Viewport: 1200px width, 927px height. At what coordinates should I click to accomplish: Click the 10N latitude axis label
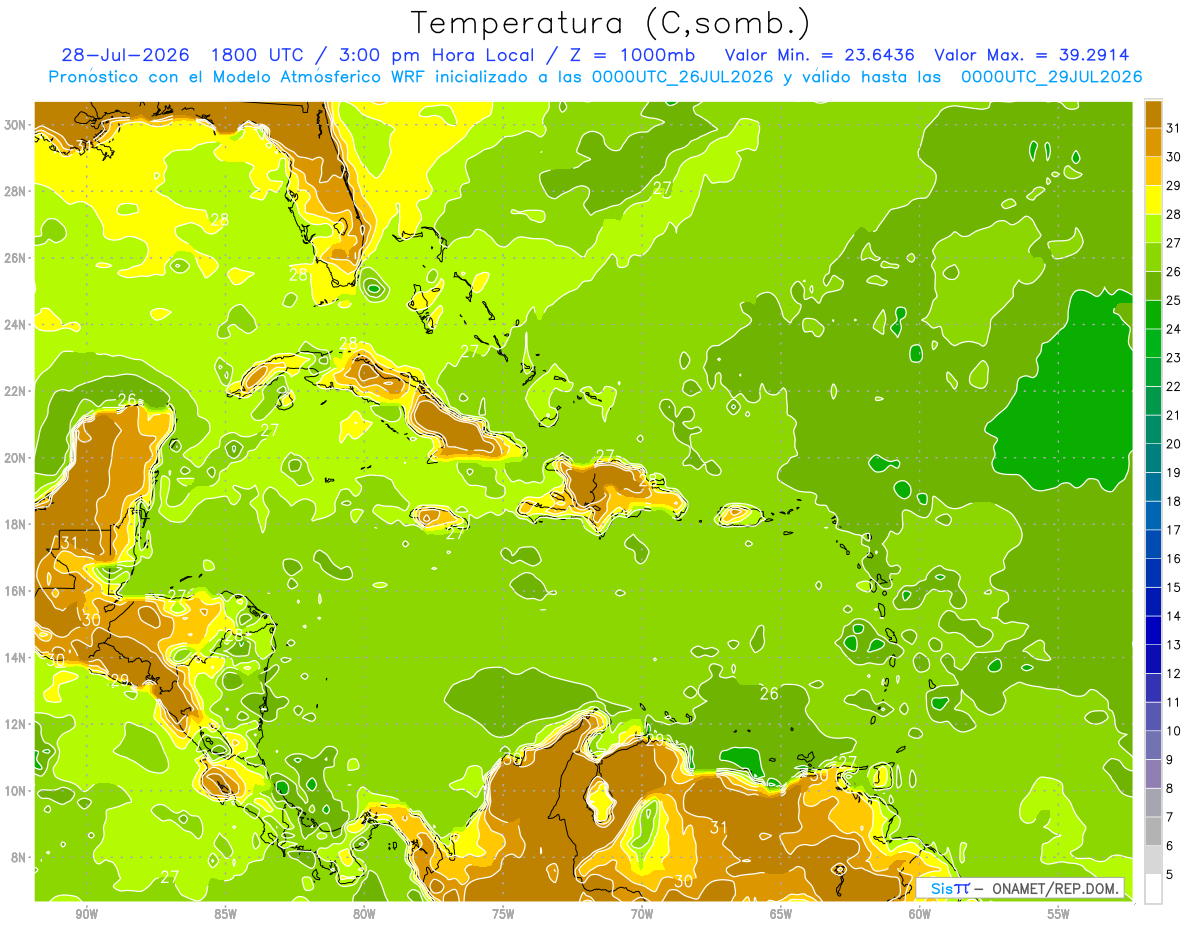[x=16, y=791]
